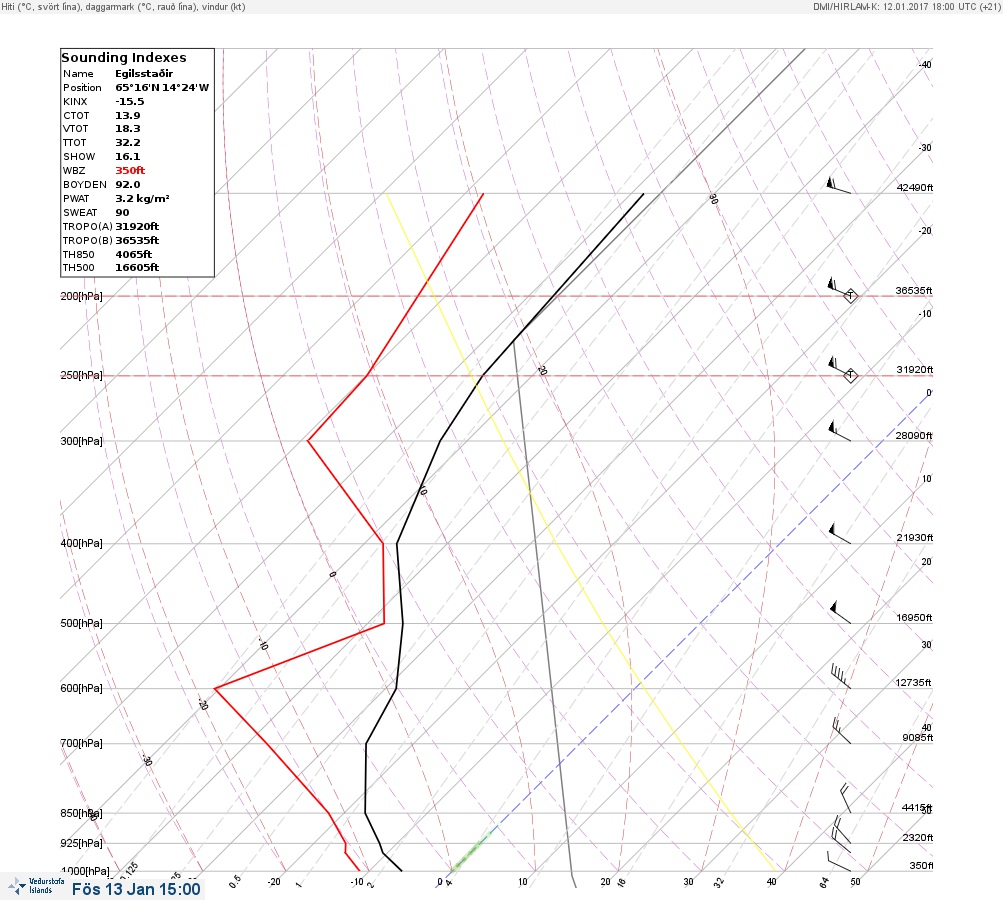Click the wind barb beside 4415ft
The image size is (1003, 900).
[x=846, y=798]
